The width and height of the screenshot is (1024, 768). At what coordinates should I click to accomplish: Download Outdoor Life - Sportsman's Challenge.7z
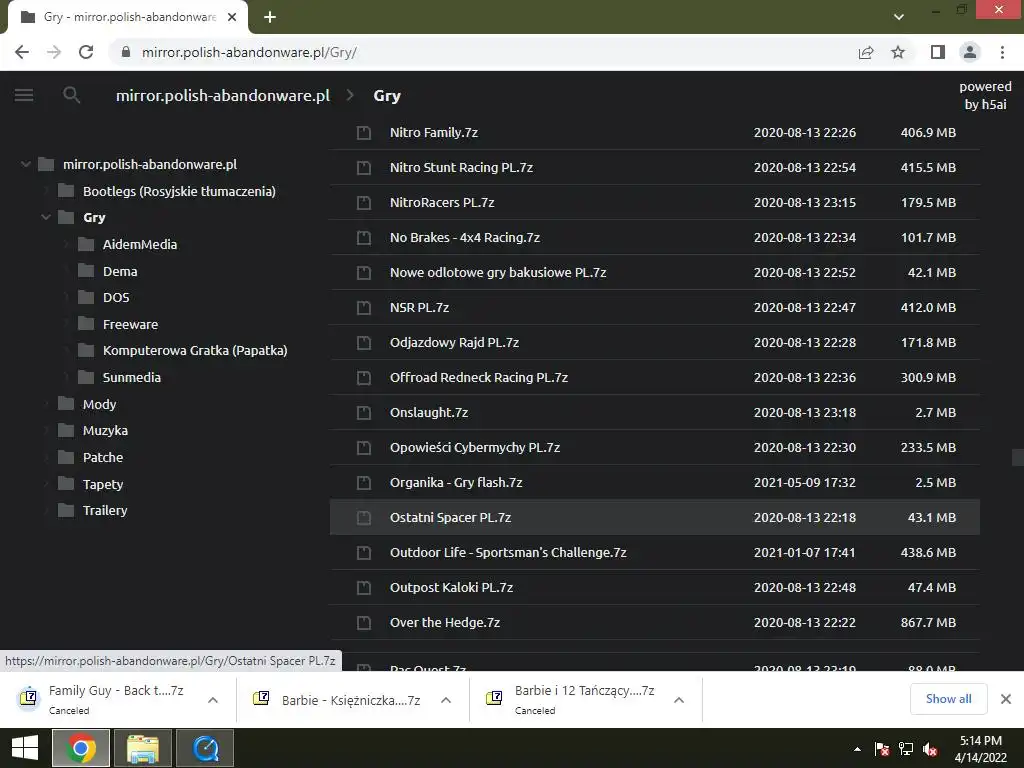click(508, 552)
